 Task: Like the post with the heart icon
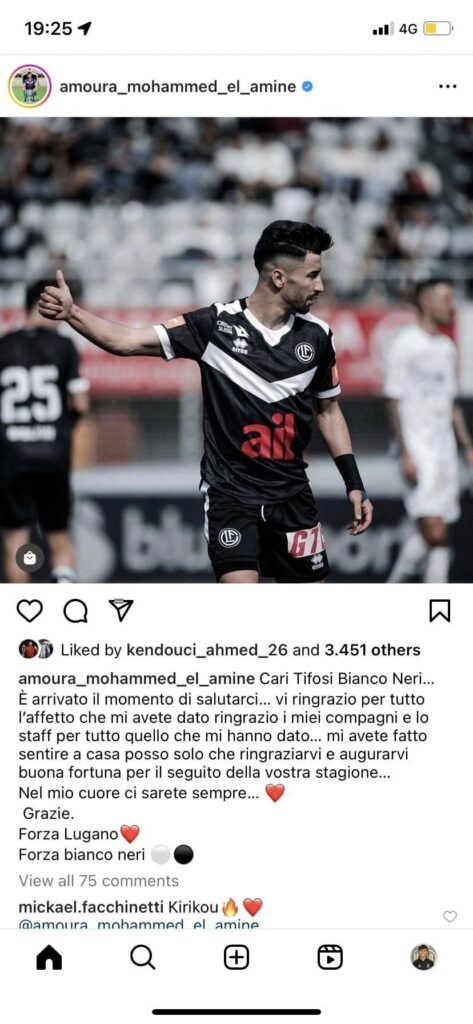pyautogui.click(x=29, y=611)
